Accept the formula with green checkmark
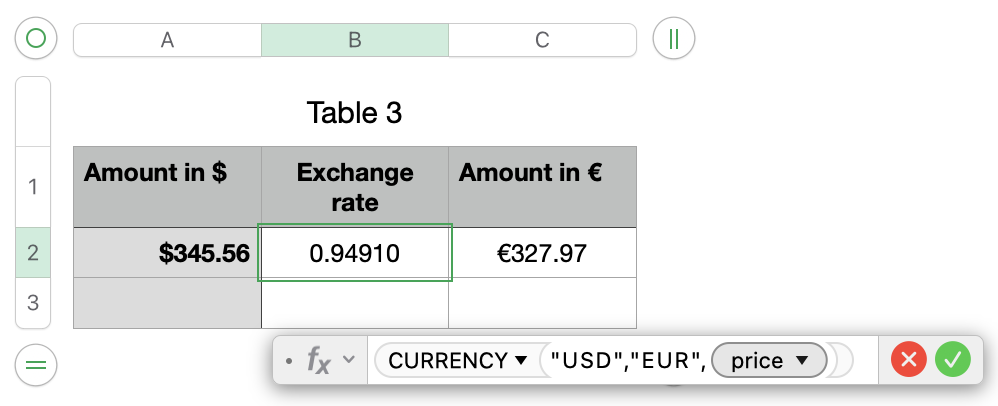This screenshot has height=406, width=998. 953,360
